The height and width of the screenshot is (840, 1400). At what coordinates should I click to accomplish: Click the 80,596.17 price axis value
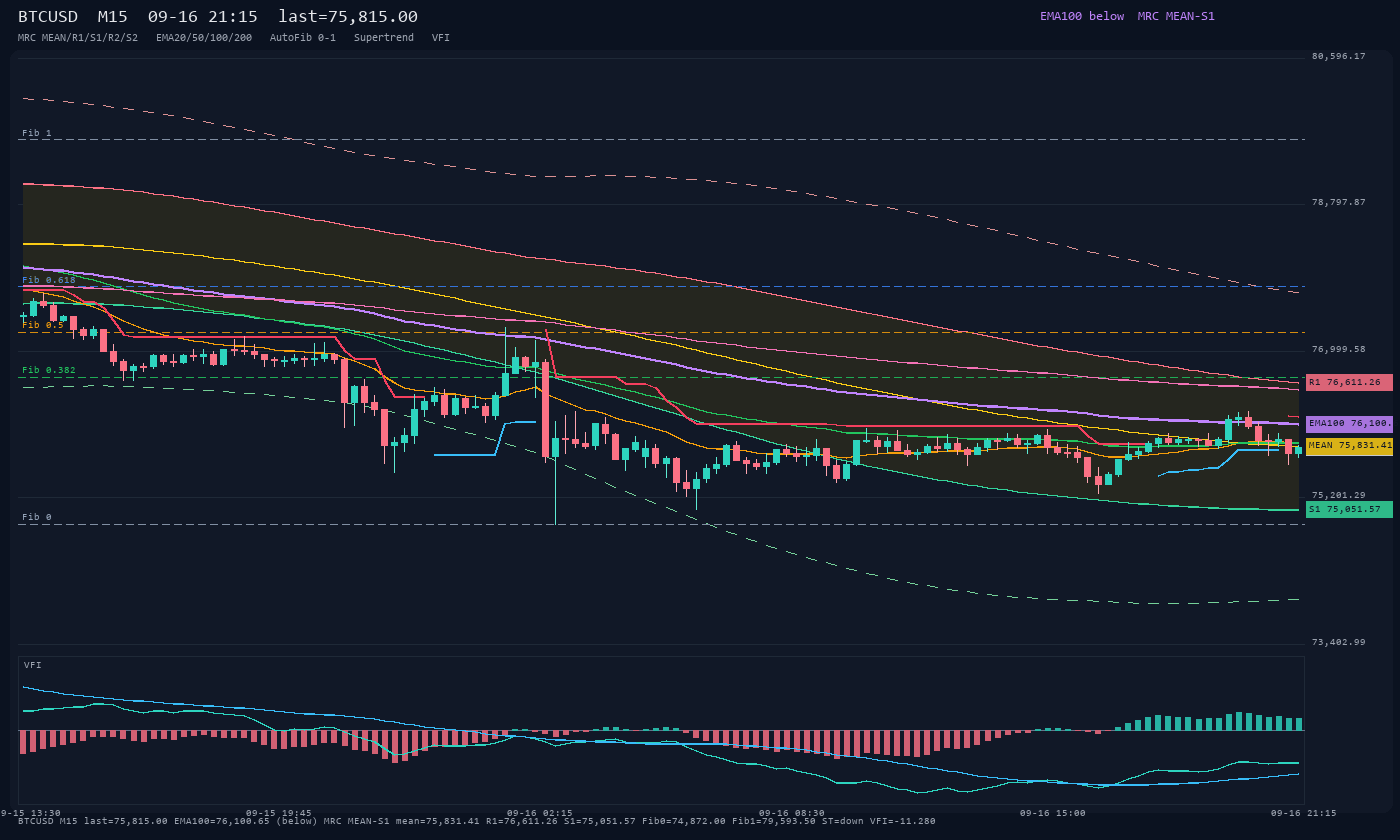tap(1338, 56)
